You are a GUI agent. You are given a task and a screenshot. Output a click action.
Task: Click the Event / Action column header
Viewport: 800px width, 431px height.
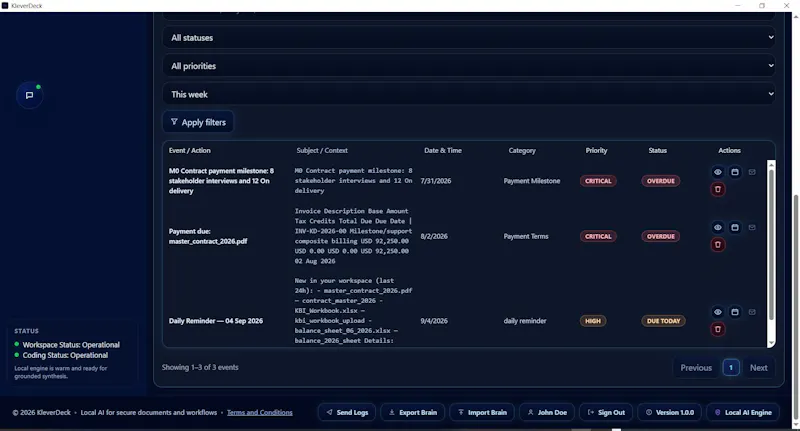[x=189, y=150]
